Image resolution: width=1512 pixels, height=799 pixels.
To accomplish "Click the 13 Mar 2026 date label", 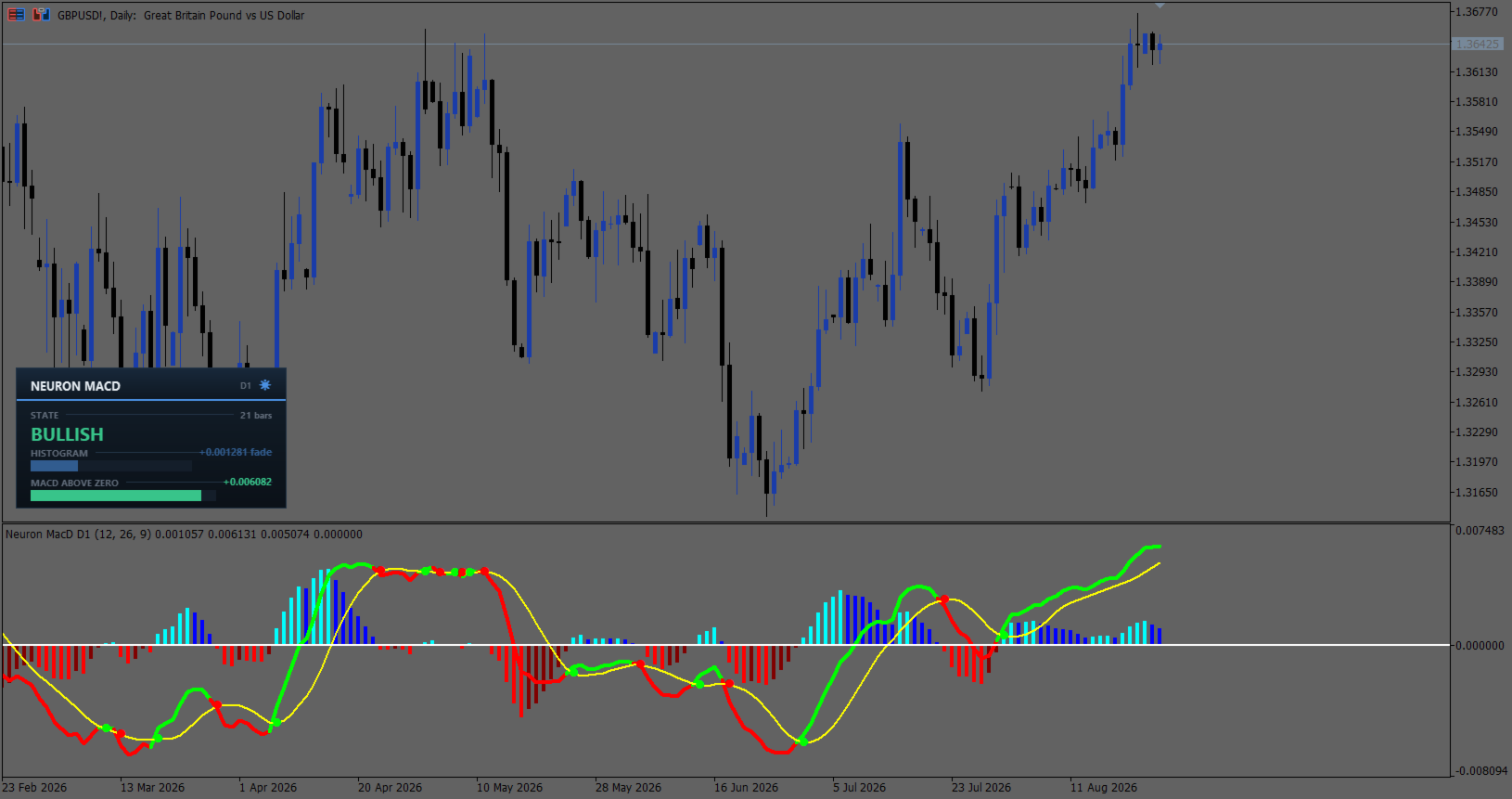I will (x=153, y=788).
